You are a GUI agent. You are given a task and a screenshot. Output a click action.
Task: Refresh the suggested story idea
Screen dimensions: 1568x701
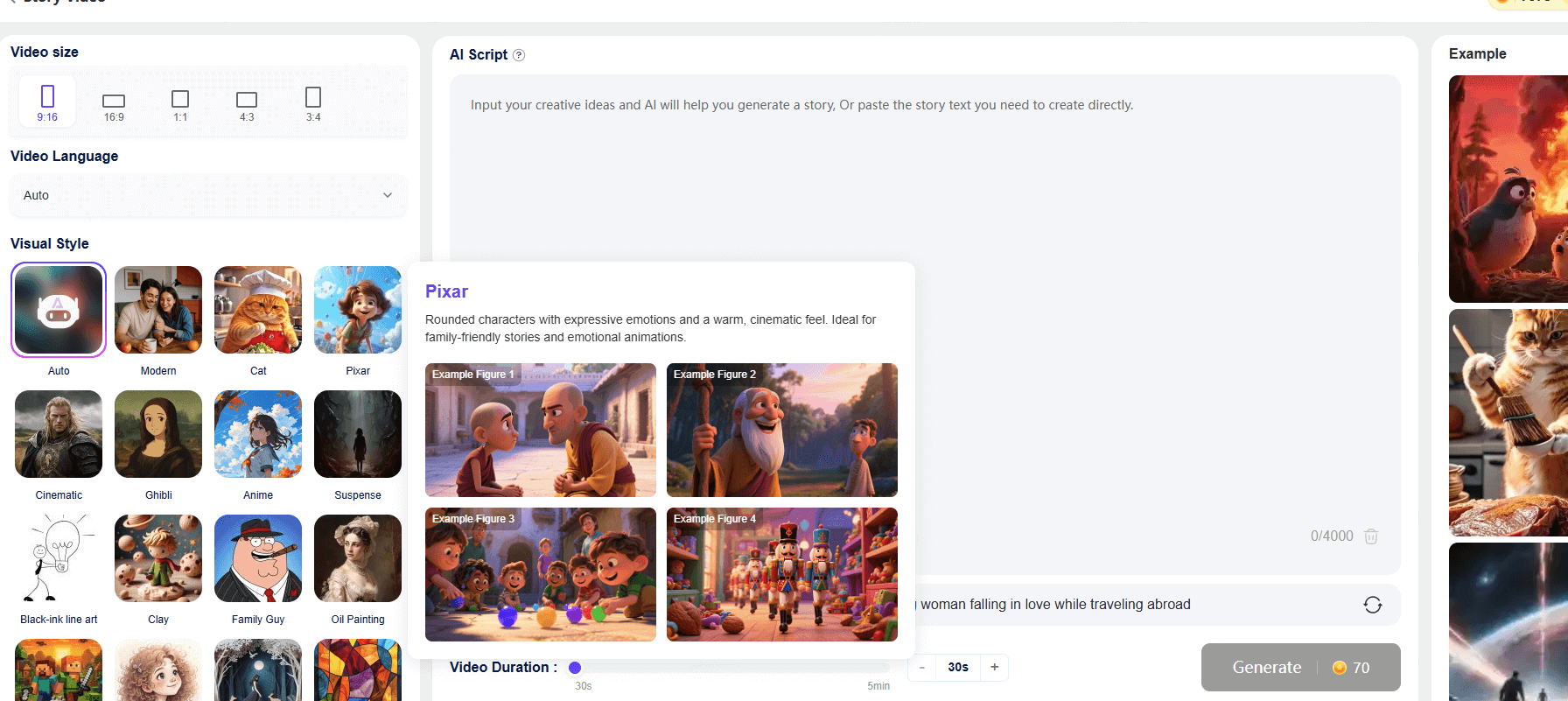1372,605
